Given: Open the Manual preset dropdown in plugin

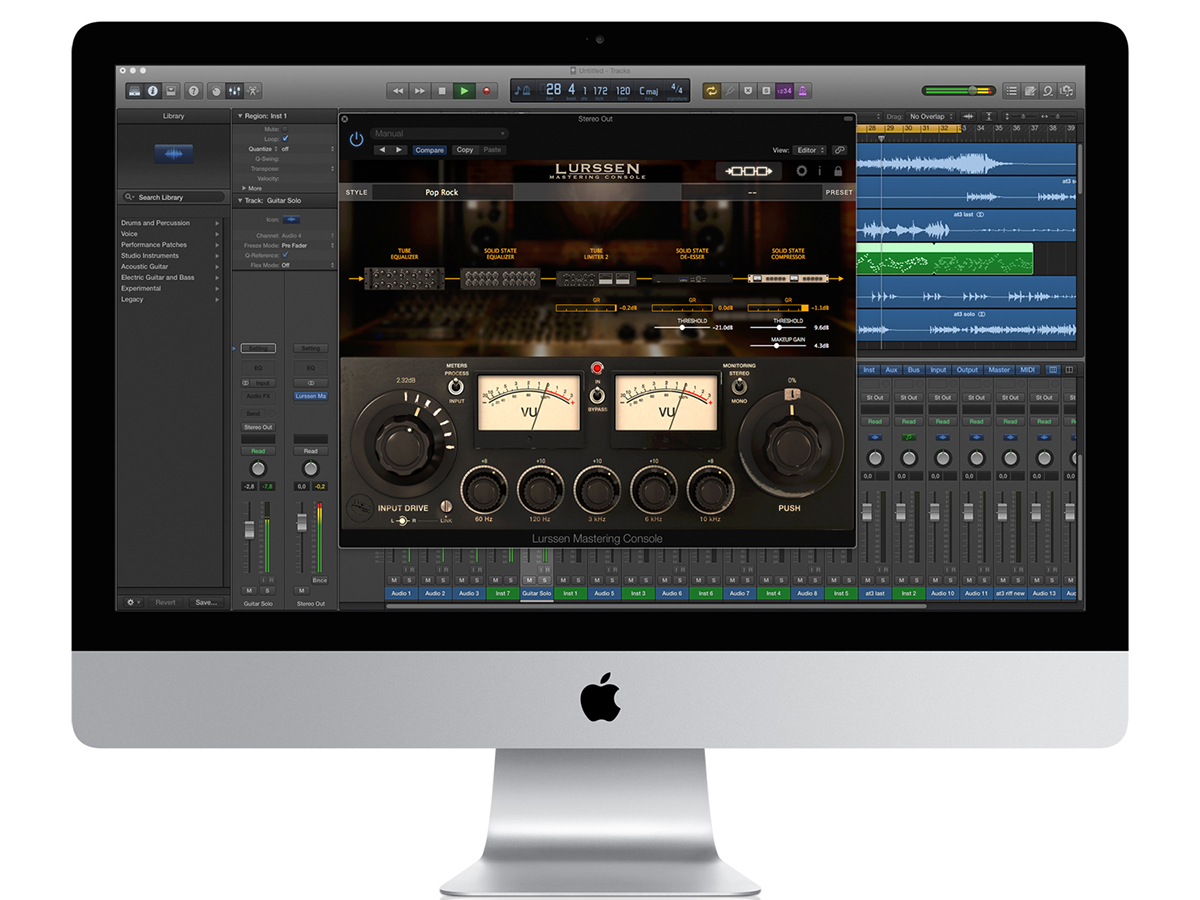Looking at the screenshot, I should pyautogui.click(x=439, y=133).
